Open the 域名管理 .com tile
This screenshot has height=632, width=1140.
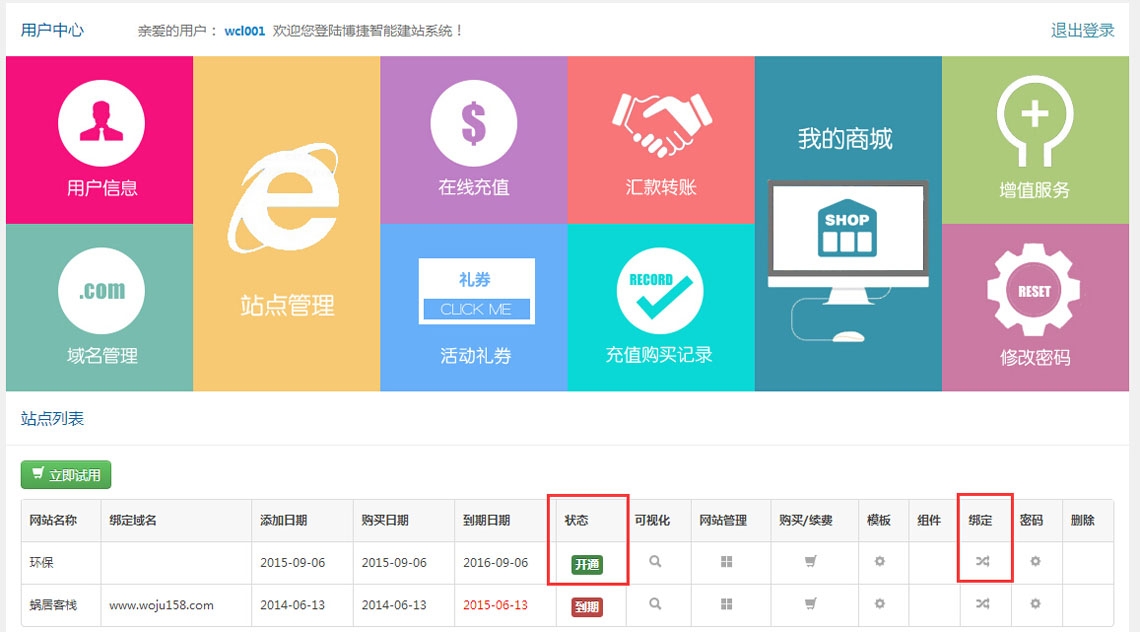click(x=100, y=307)
